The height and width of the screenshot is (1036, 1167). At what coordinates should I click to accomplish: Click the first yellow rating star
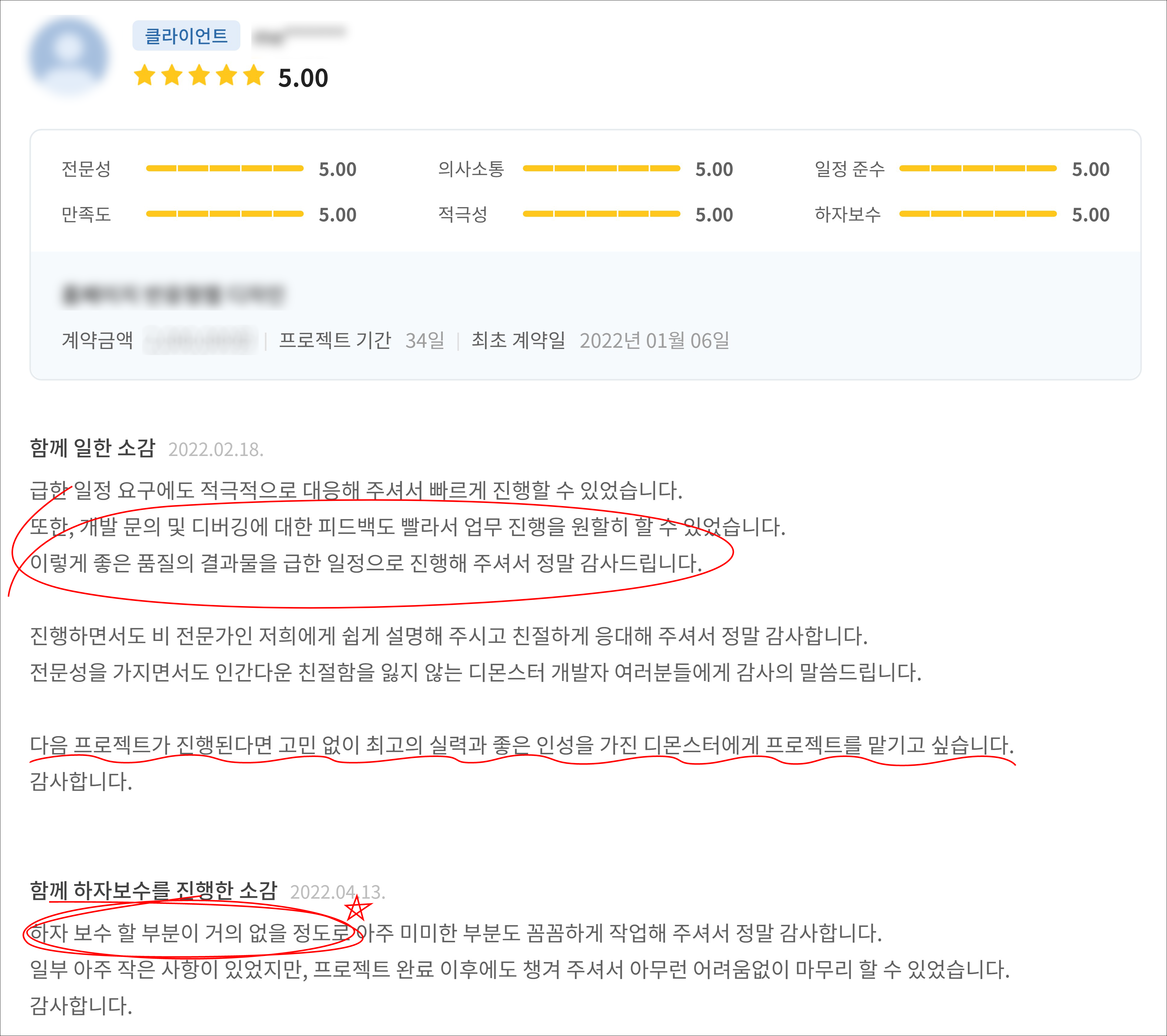pos(145,75)
